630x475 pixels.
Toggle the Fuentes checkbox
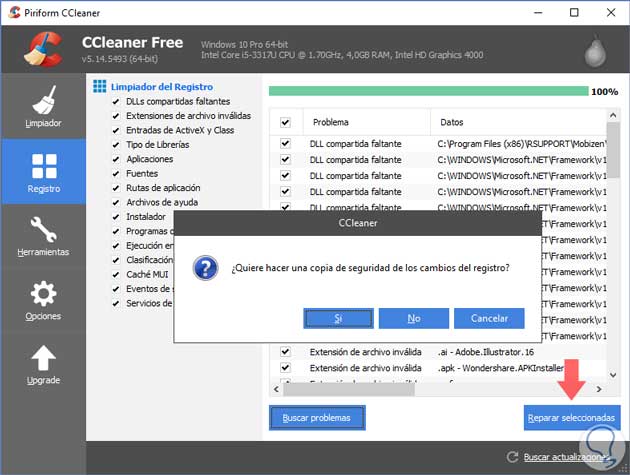click(116, 174)
